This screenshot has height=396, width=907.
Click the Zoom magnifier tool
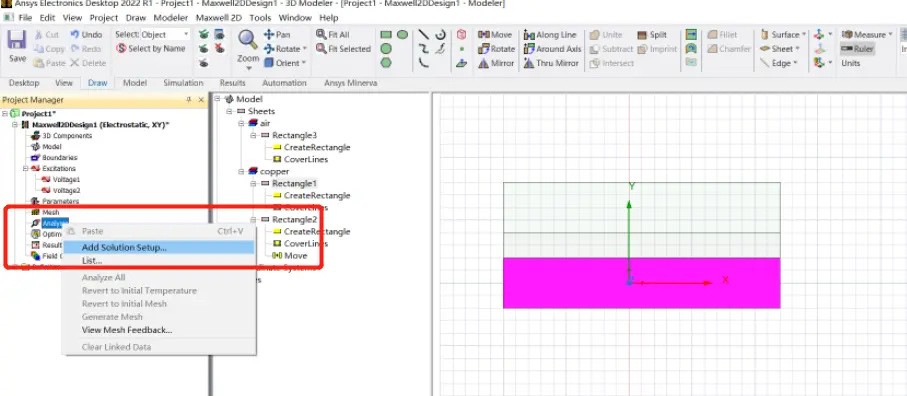[248, 40]
